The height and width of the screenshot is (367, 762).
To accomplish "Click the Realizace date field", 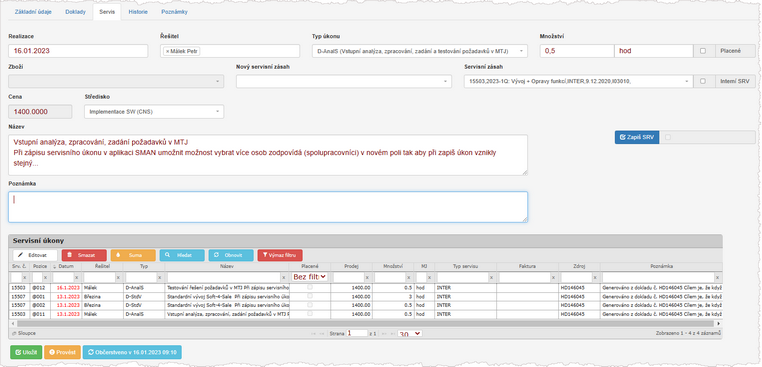I will coord(78,51).
